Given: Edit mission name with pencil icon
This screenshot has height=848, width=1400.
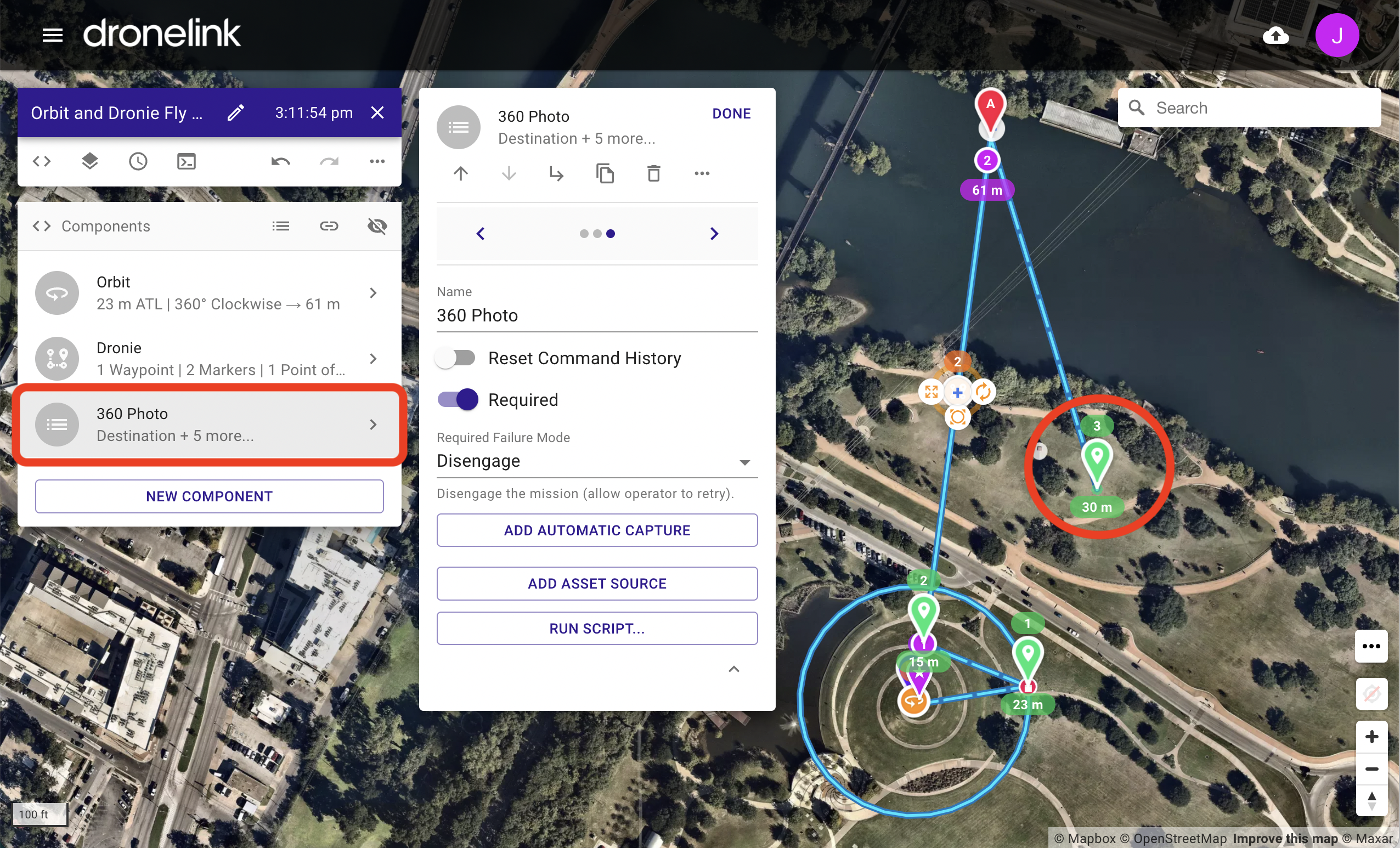Looking at the screenshot, I should 236,112.
